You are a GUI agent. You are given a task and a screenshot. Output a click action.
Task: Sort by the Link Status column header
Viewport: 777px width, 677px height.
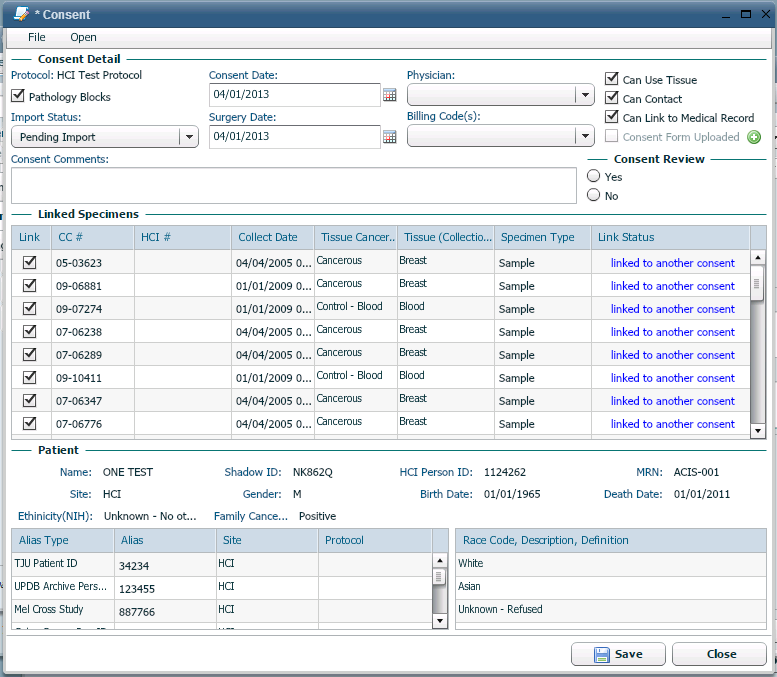pos(670,237)
